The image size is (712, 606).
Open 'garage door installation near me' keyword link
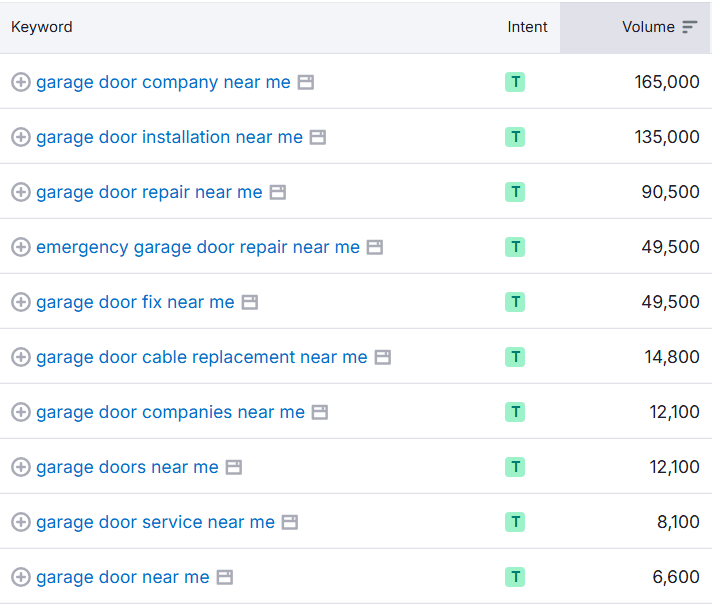pos(169,138)
